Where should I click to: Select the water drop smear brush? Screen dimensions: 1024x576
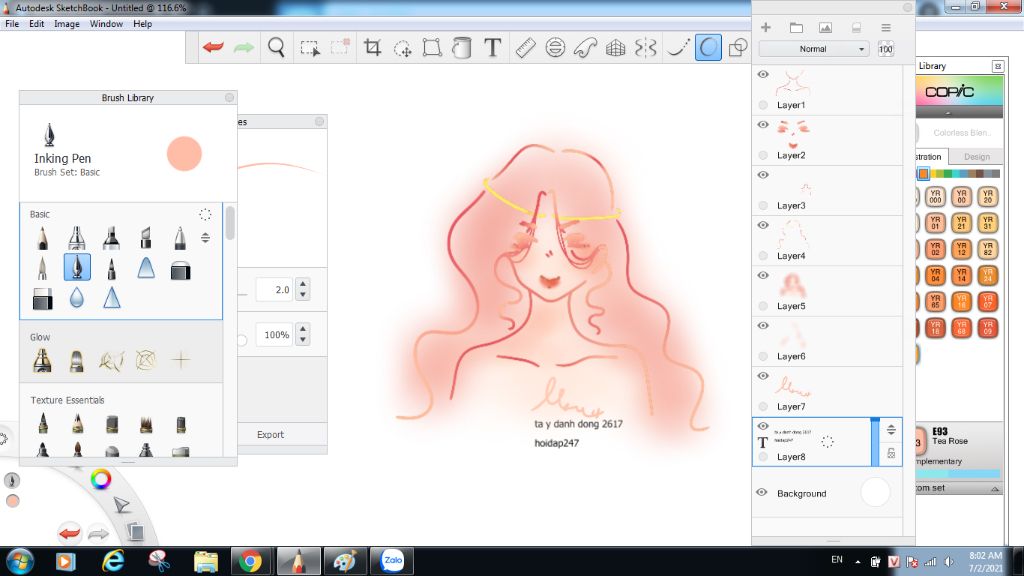coord(76,298)
